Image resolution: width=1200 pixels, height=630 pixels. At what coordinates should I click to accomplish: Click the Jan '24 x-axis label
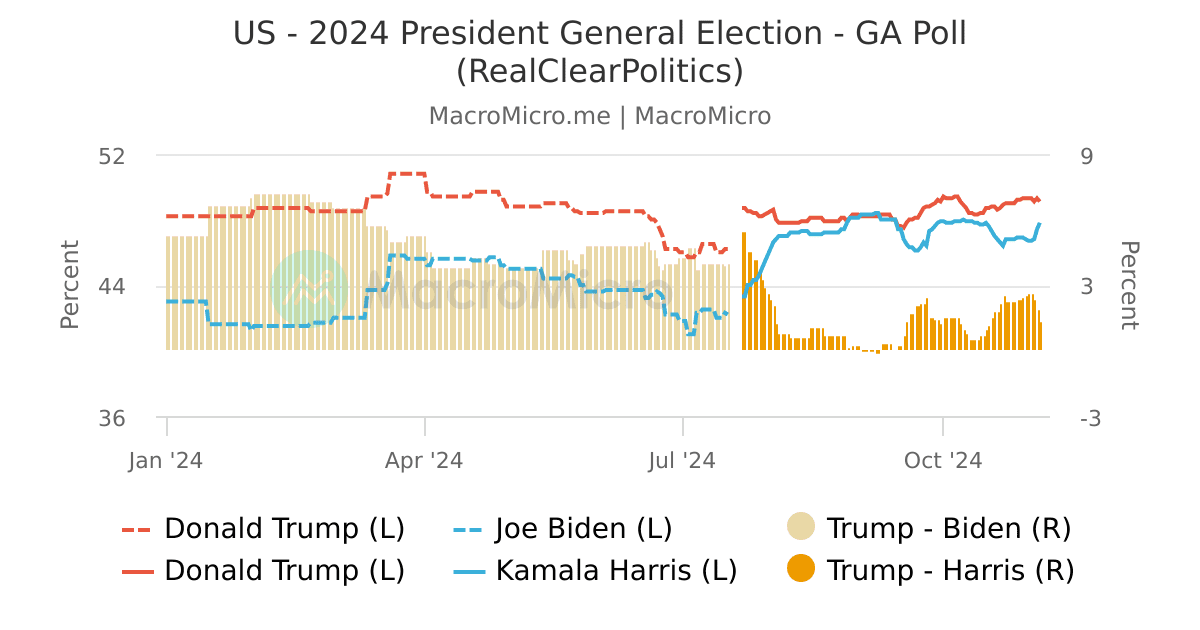tap(167, 461)
